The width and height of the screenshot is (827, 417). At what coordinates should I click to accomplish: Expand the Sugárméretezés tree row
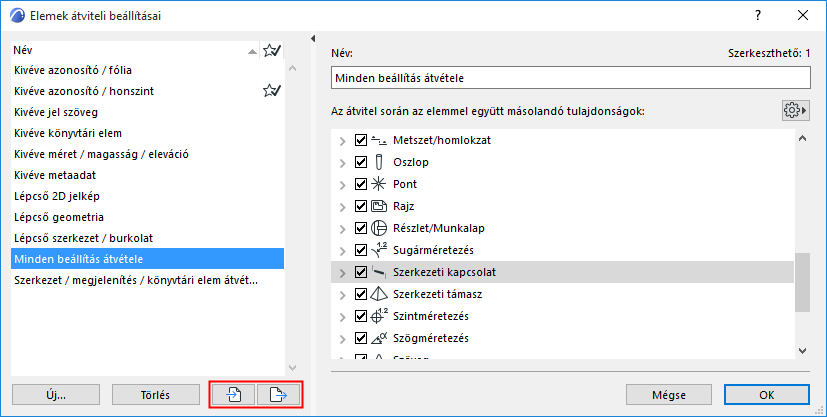[343, 250]
